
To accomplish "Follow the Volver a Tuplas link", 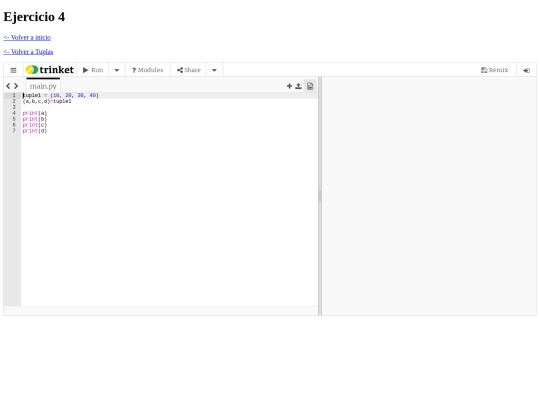I will (x=28, y=52).
